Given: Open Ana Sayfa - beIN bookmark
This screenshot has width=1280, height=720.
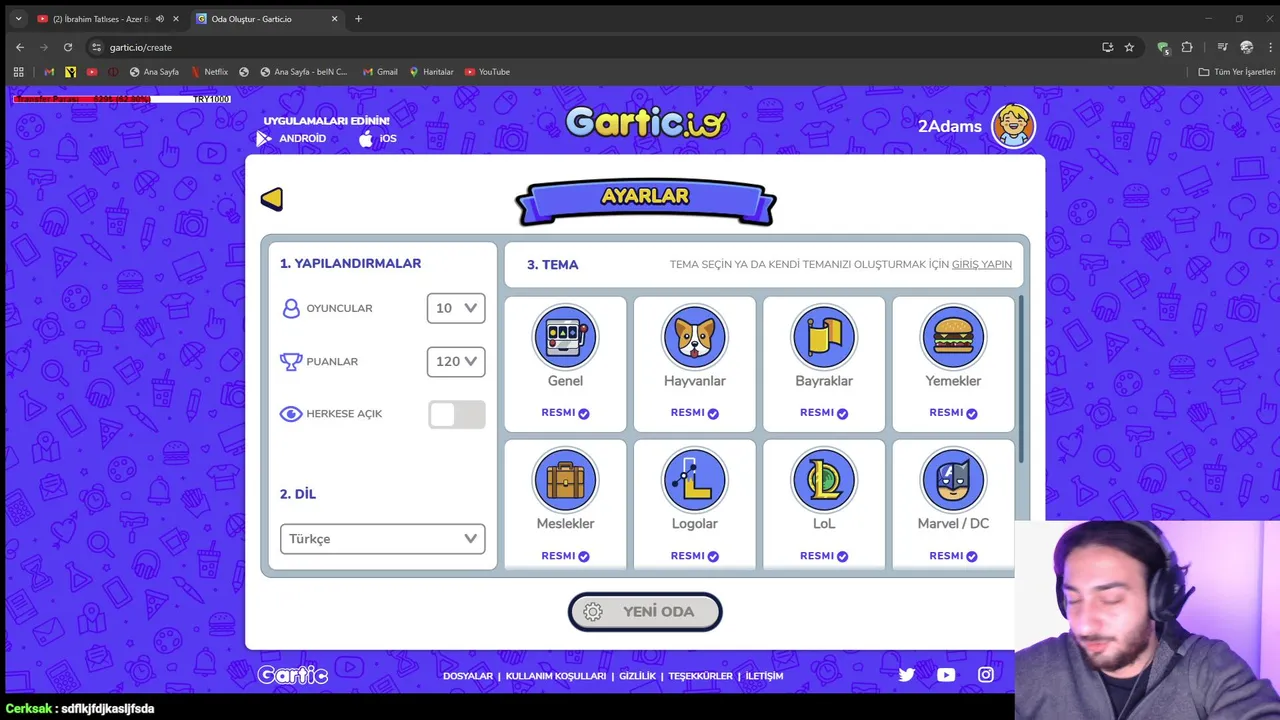Looking at the screenshot, I should 304,72.
